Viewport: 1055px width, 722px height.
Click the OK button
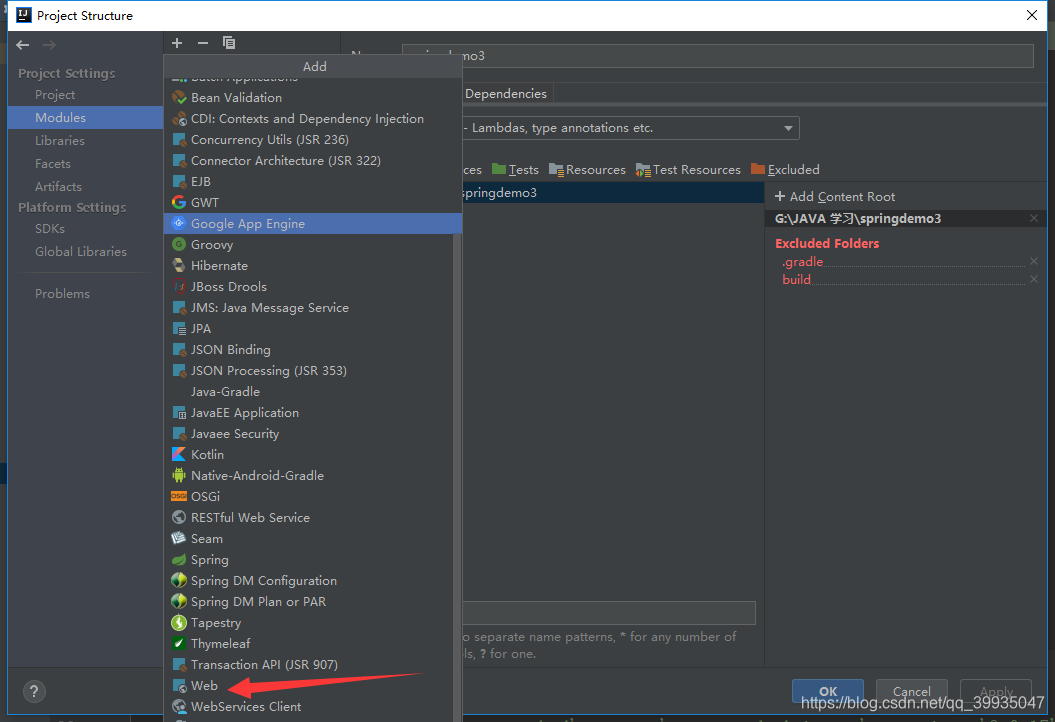[828, 691]
